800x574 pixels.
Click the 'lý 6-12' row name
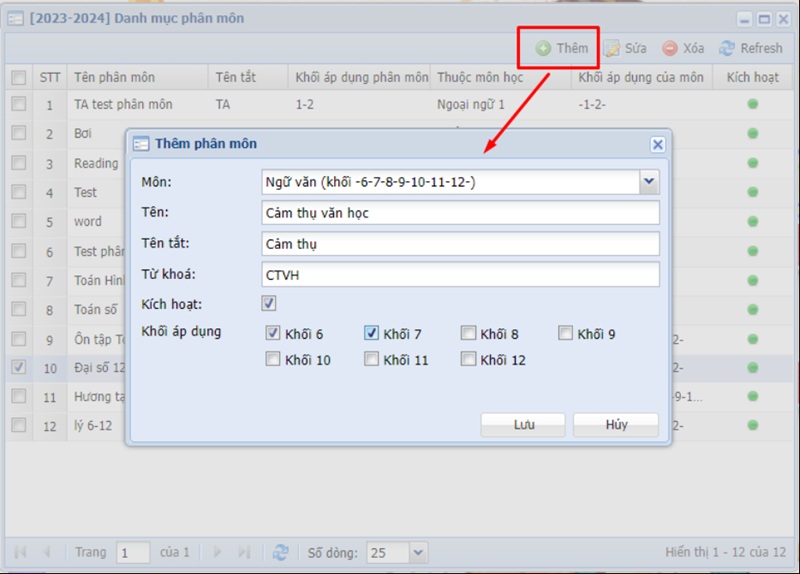[93, 426]
